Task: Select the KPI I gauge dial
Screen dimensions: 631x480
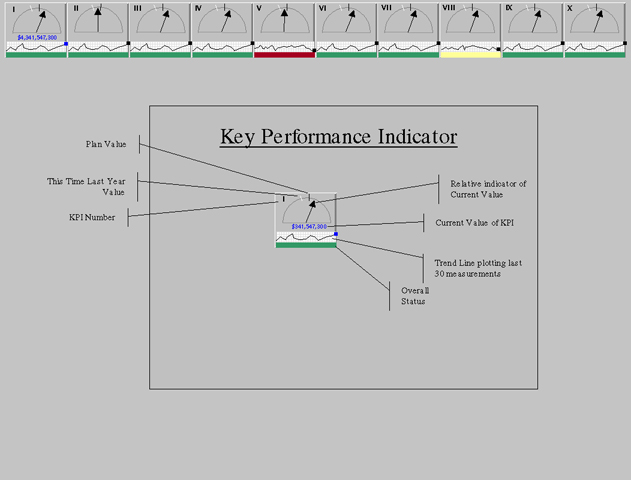Action: click(36, 20)
